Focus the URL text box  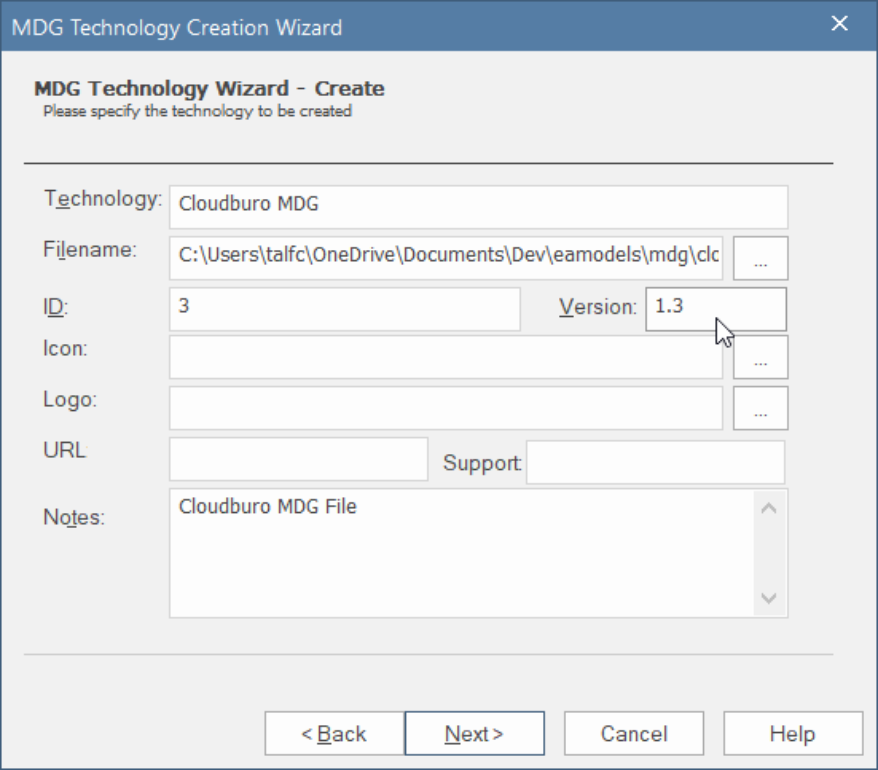(x=298, y=459)
